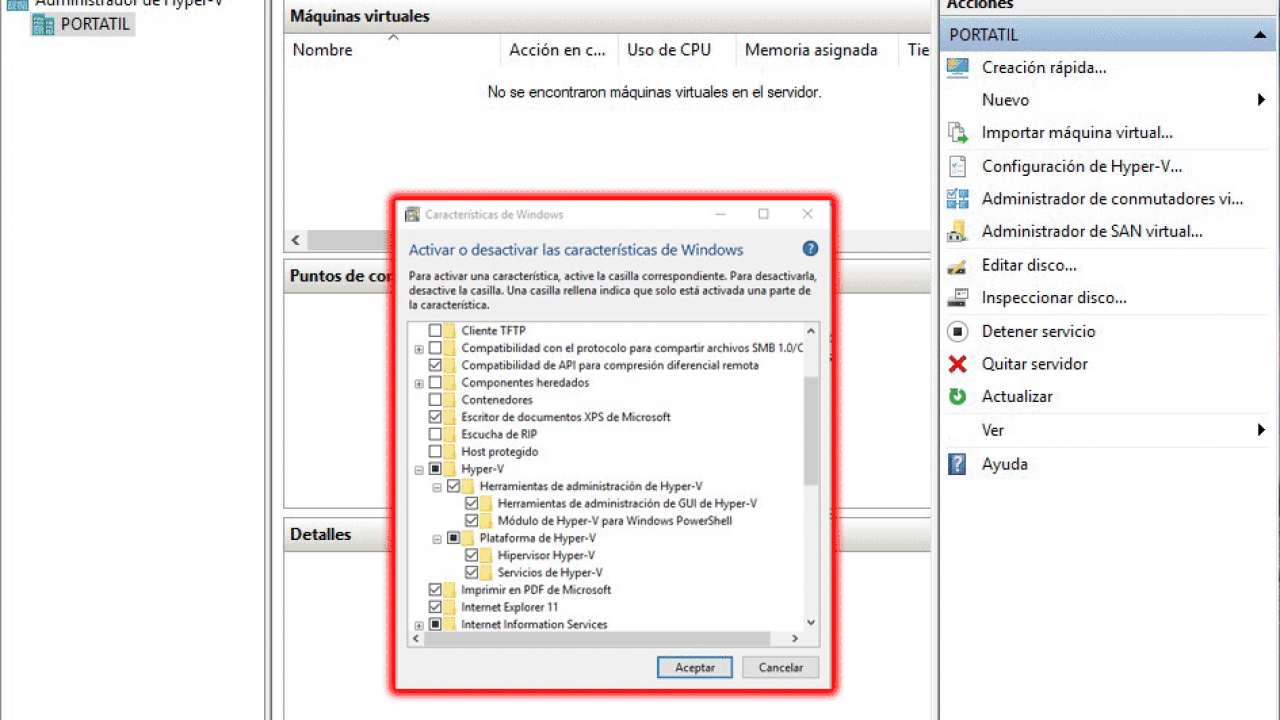Click the Inspeccionar disco... action link

pyautogui.click(x=1054, y=298)
